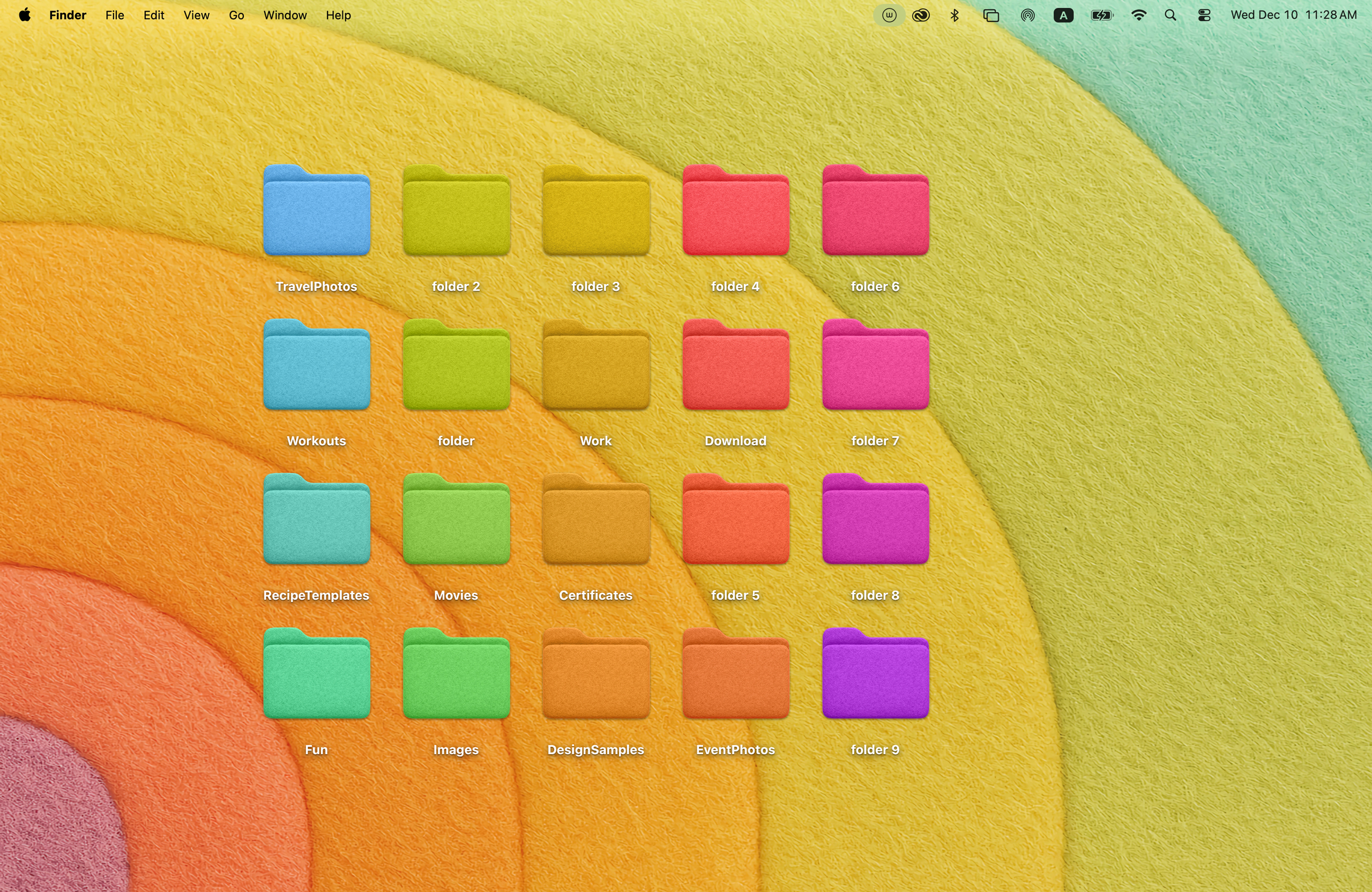Click the Bluetooth menu bar icon
Image resolution: width=1372 pixels, height=892 pixels.
point(955,15)
